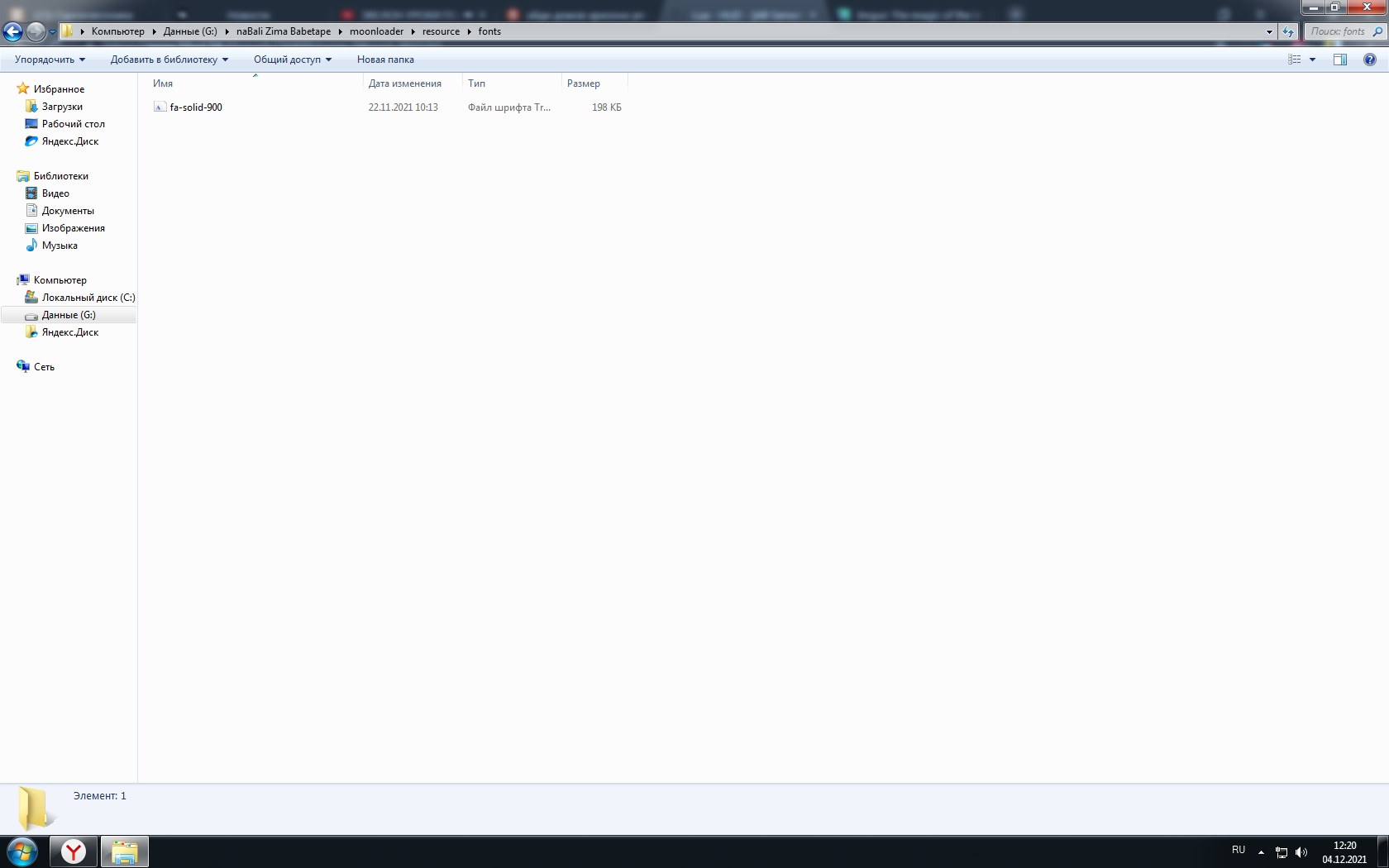Open the Общий доступ menu
The width and height of the screenshot is (1389, 868).
292,60
